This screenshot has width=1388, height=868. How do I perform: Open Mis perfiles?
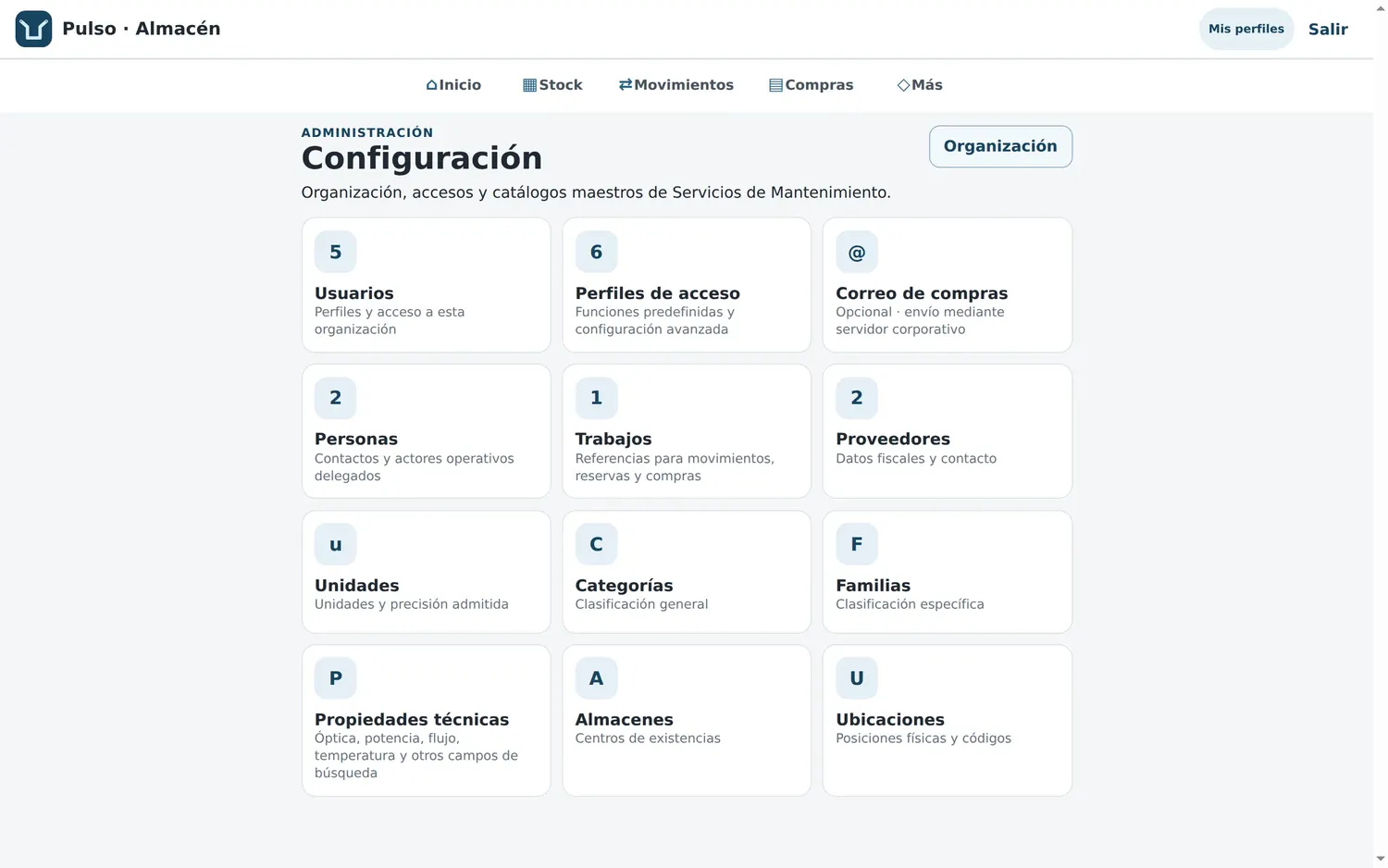(1246, 29)
